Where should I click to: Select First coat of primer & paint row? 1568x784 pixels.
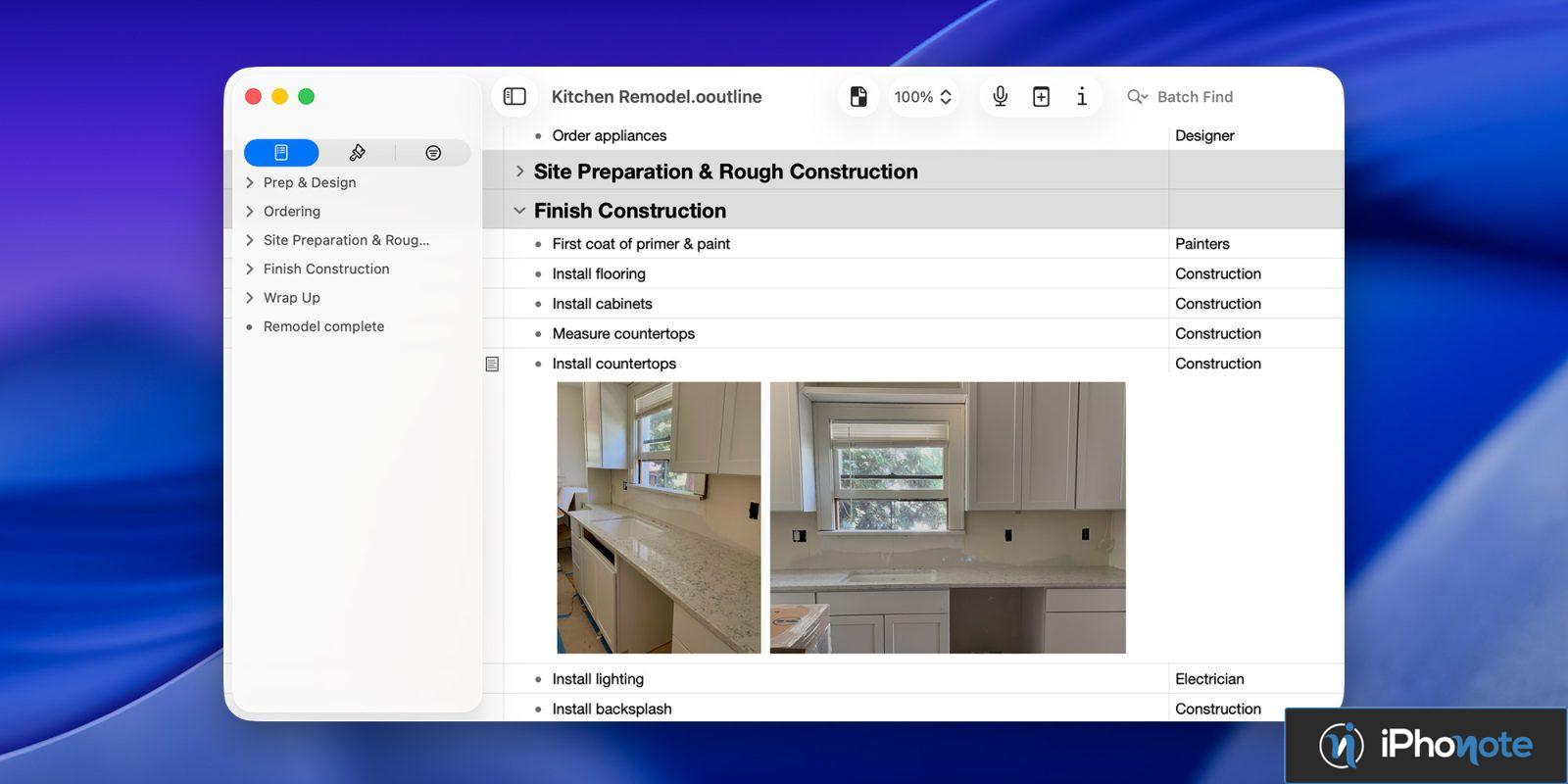coord(641,244)
